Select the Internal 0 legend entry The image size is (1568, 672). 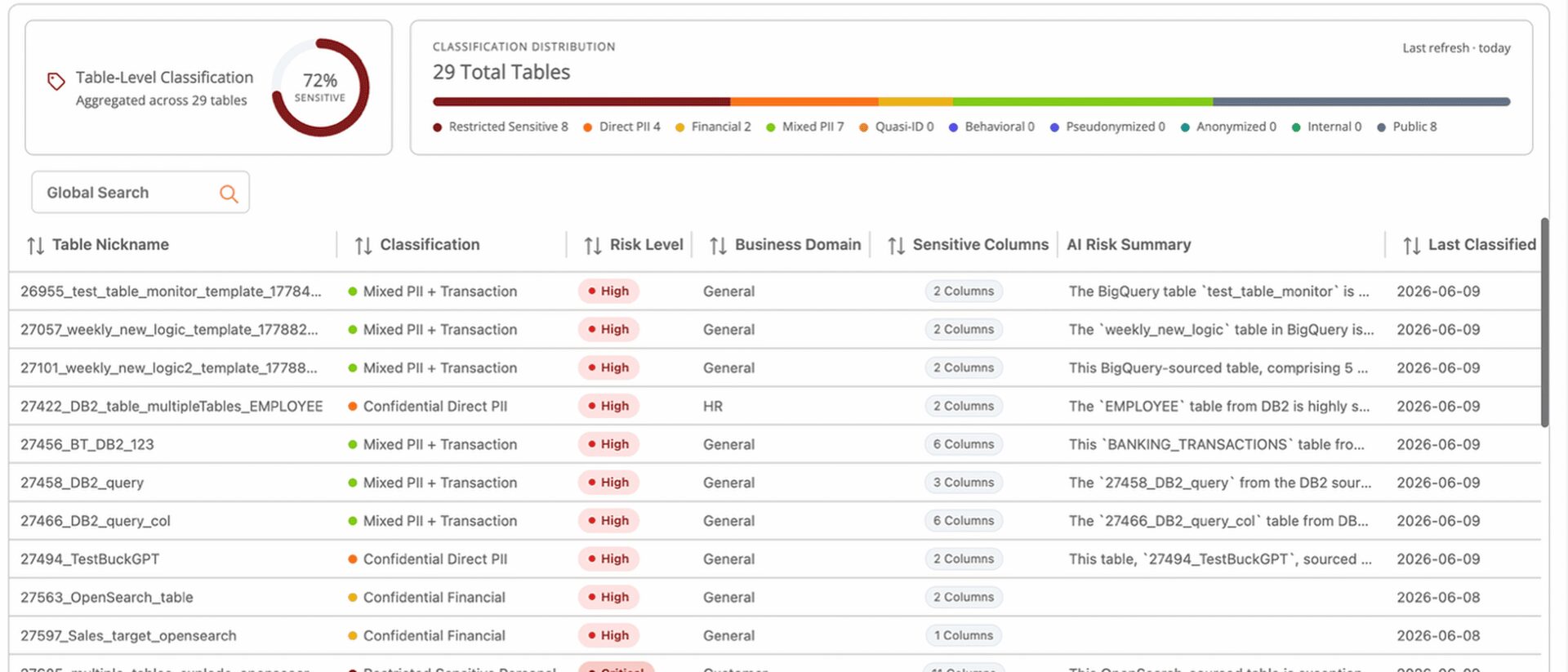tap(1326, 127)
